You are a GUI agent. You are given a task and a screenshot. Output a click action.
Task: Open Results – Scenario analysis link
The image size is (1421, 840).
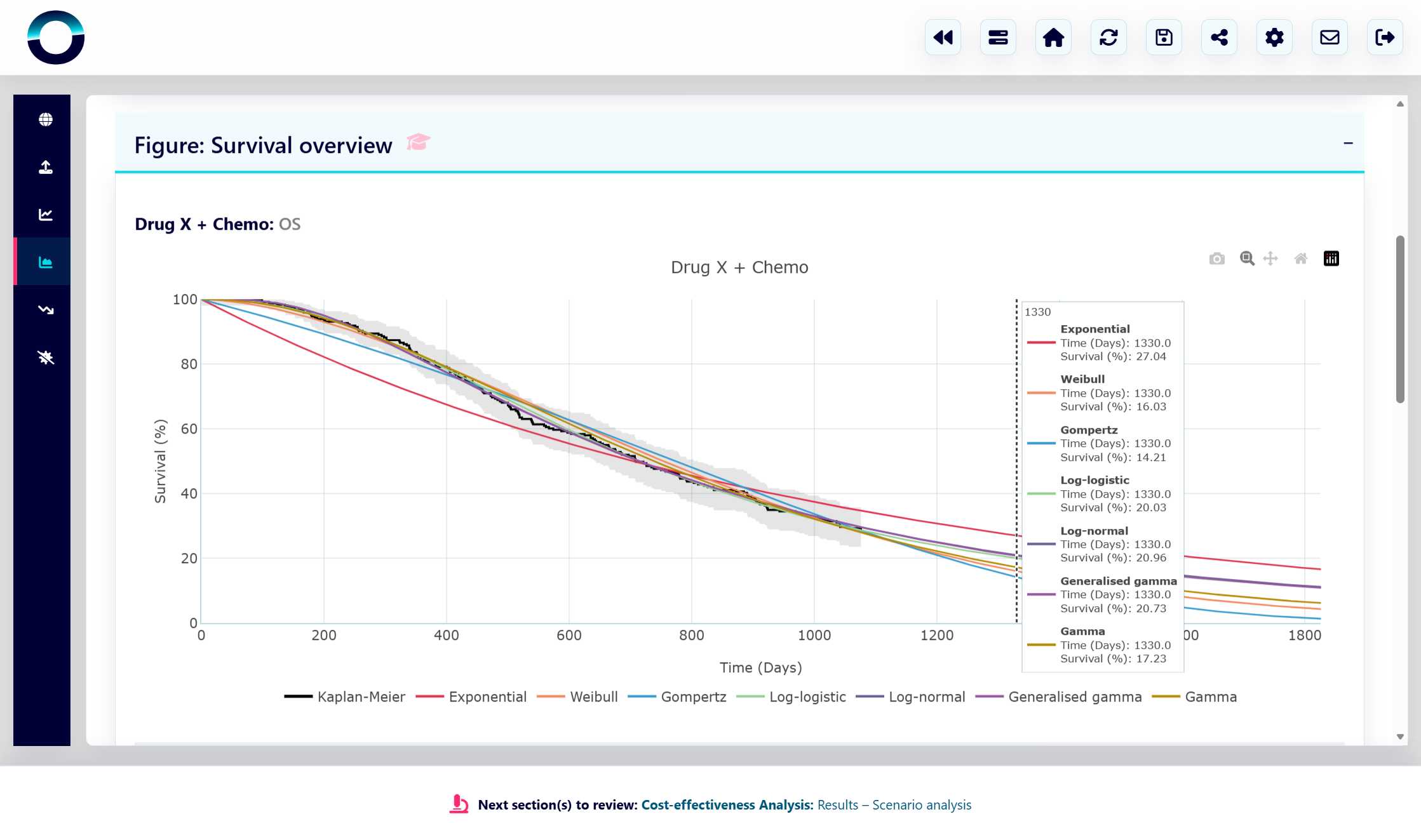point(894,805)
